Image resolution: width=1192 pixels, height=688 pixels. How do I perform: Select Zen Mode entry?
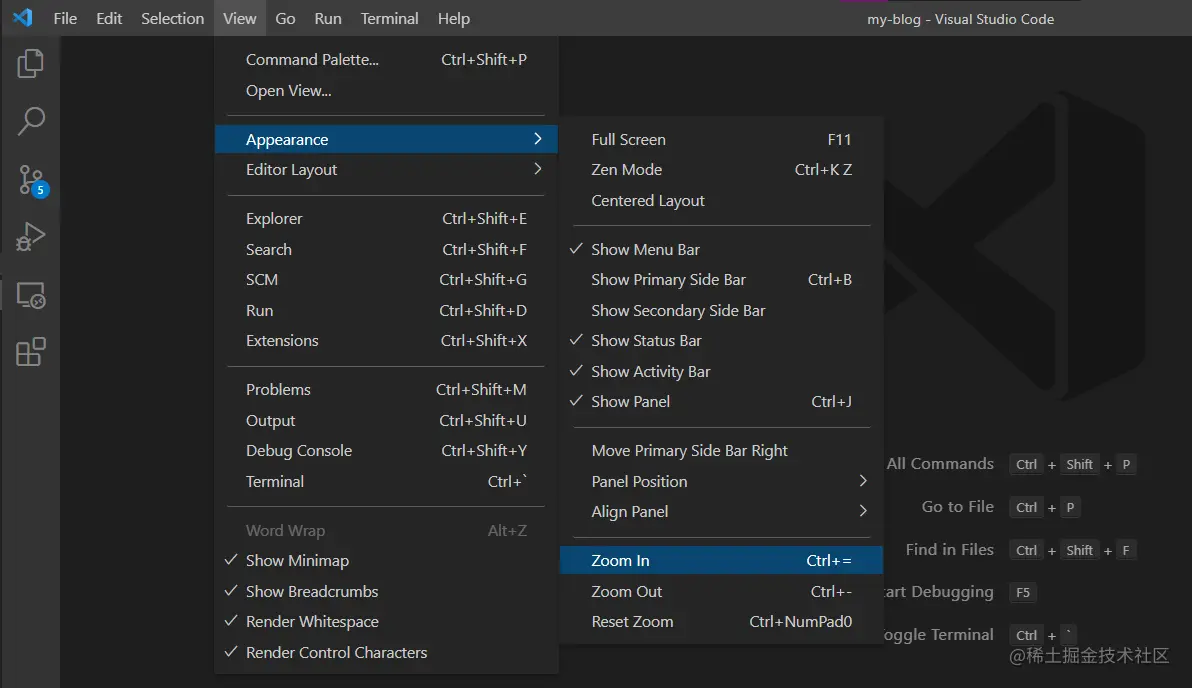point(721,170)
